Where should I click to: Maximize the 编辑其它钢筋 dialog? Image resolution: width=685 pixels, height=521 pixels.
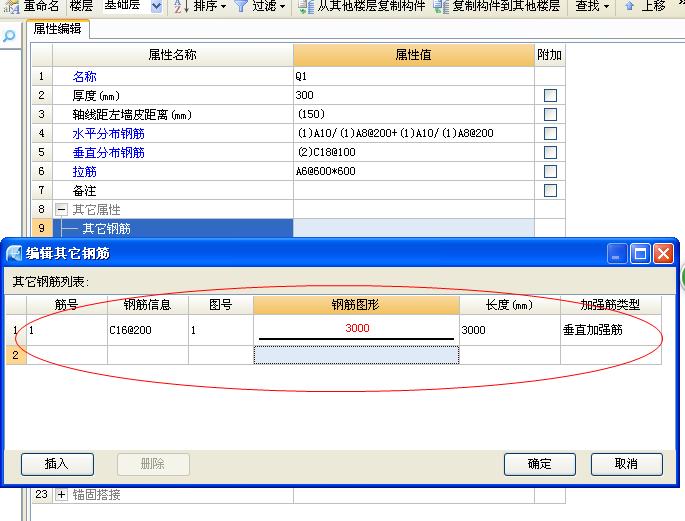coord(640,253)
